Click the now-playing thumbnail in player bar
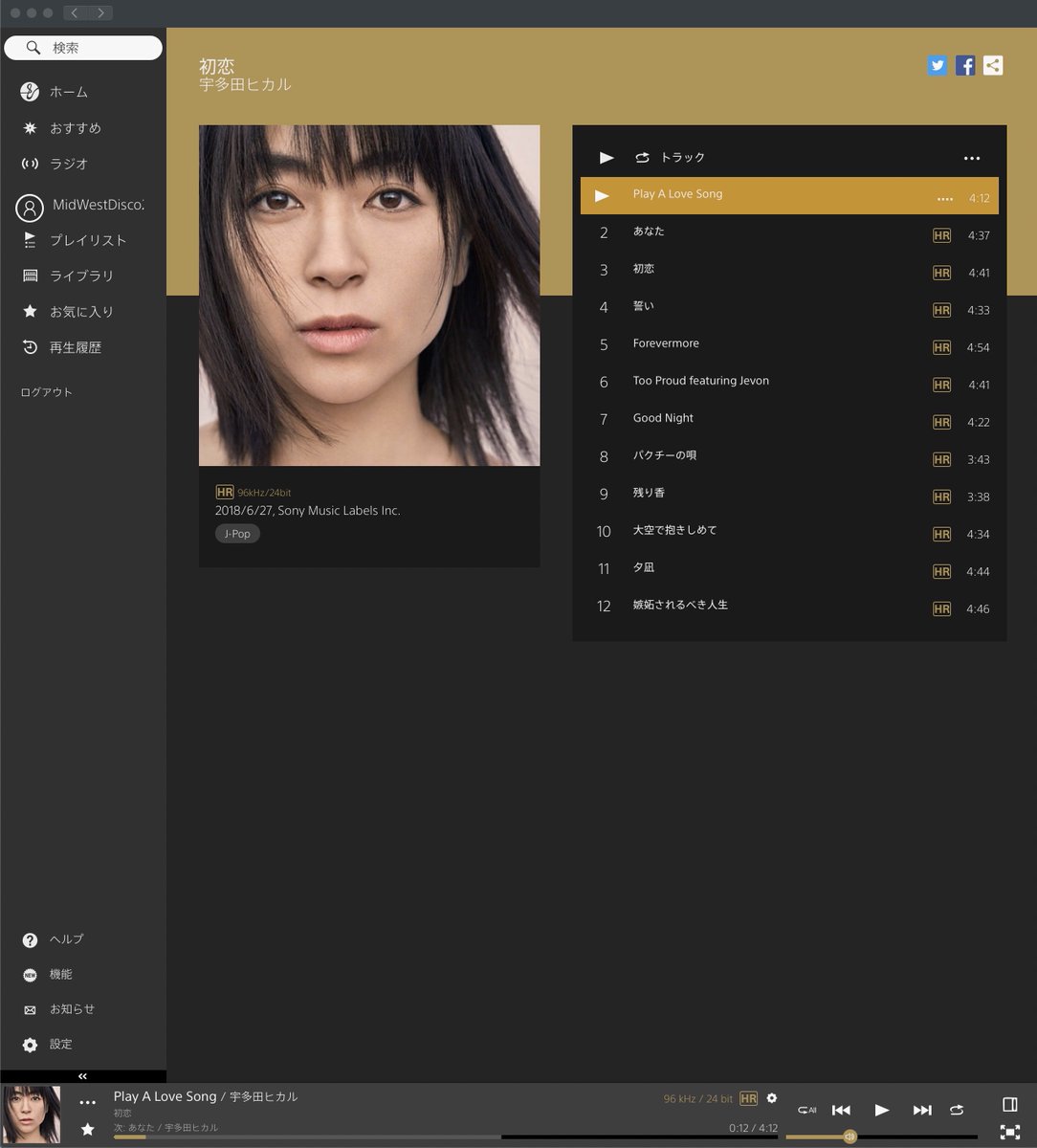 click(31, 1115)
